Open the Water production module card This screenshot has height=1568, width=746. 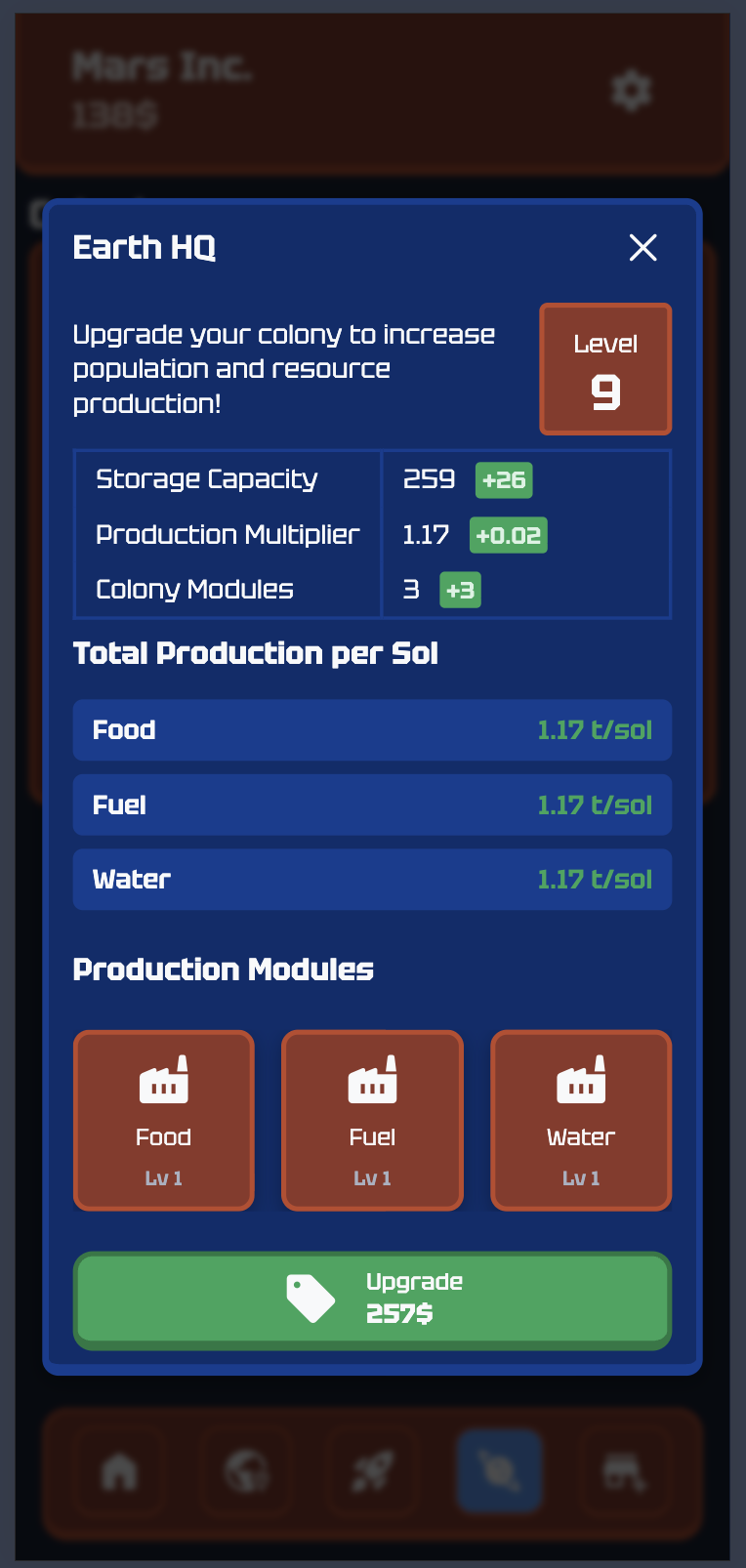pyautogui.click(x=581, y=1121)
